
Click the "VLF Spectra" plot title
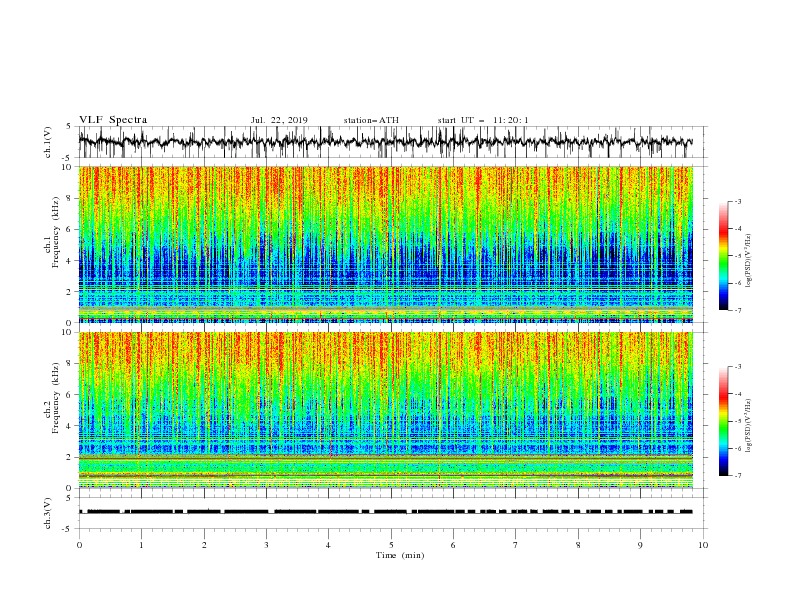pos(113,120)
